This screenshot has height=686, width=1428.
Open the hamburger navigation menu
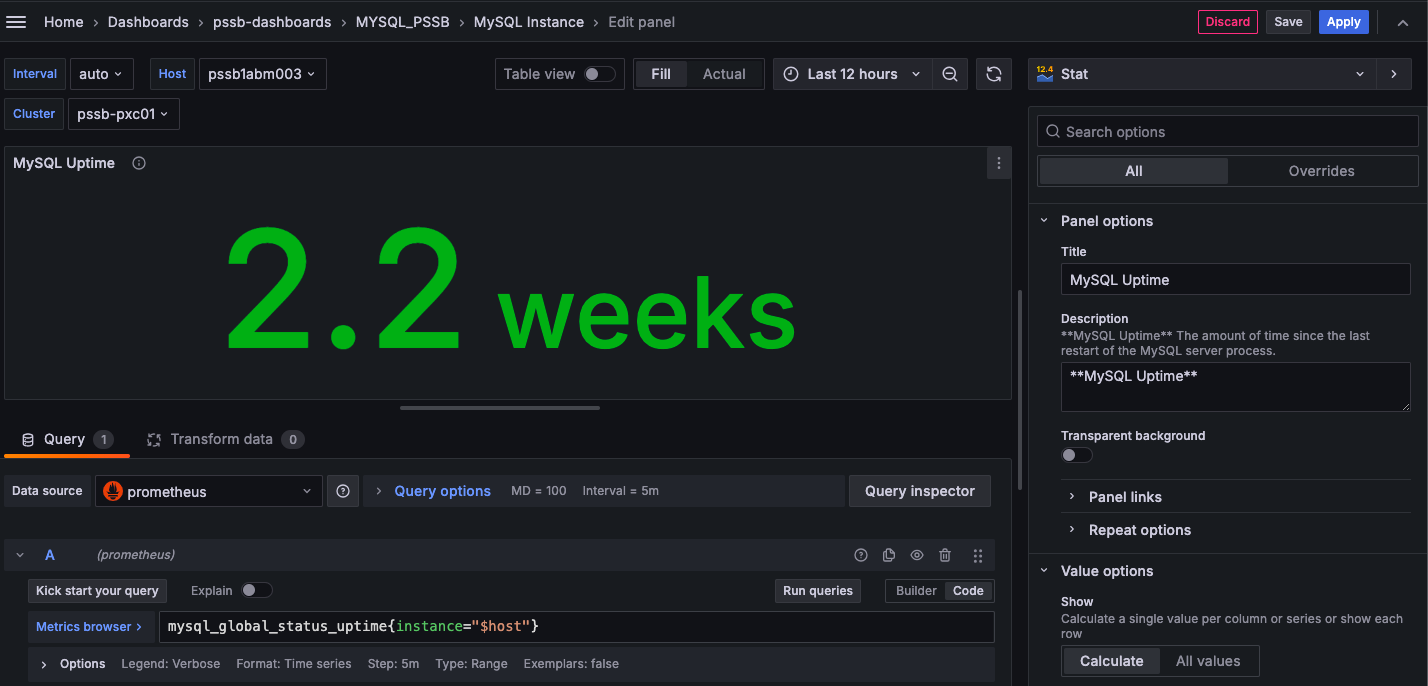[16, 22]
